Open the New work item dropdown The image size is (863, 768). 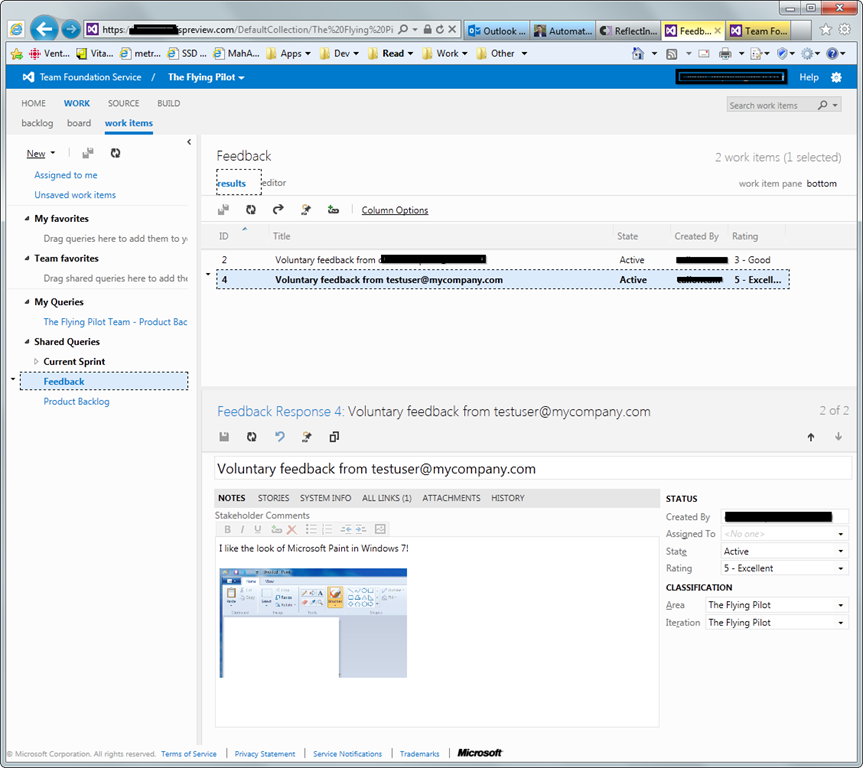40,153
